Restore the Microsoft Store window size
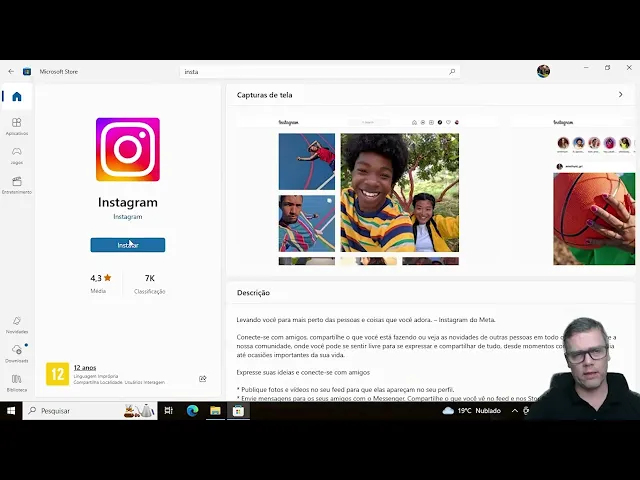Image resolution: width=640 pixels, height=480 pixels. [x=608, y=68]
